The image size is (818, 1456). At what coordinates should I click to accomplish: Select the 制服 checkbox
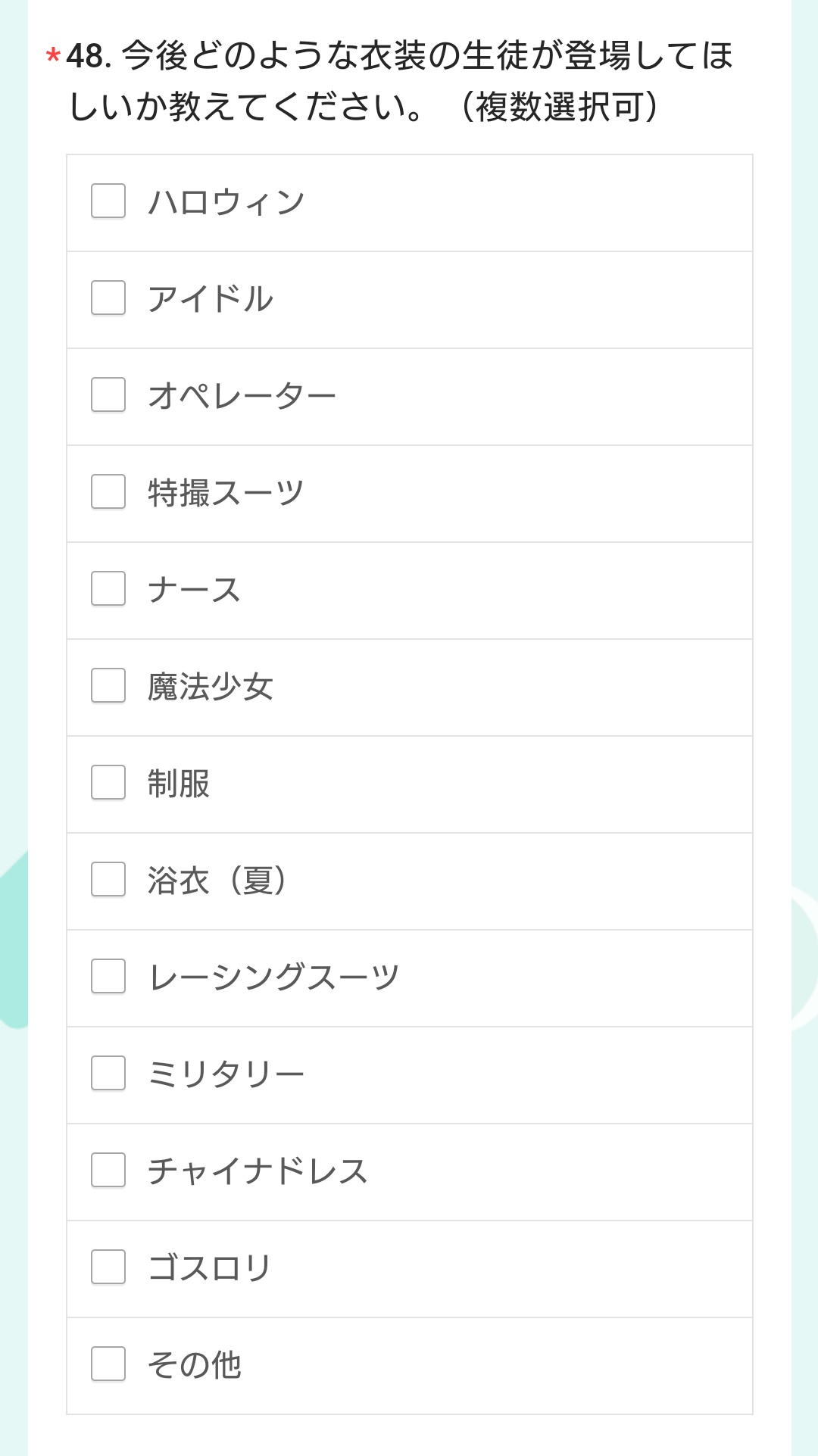(x=108, y=782)
